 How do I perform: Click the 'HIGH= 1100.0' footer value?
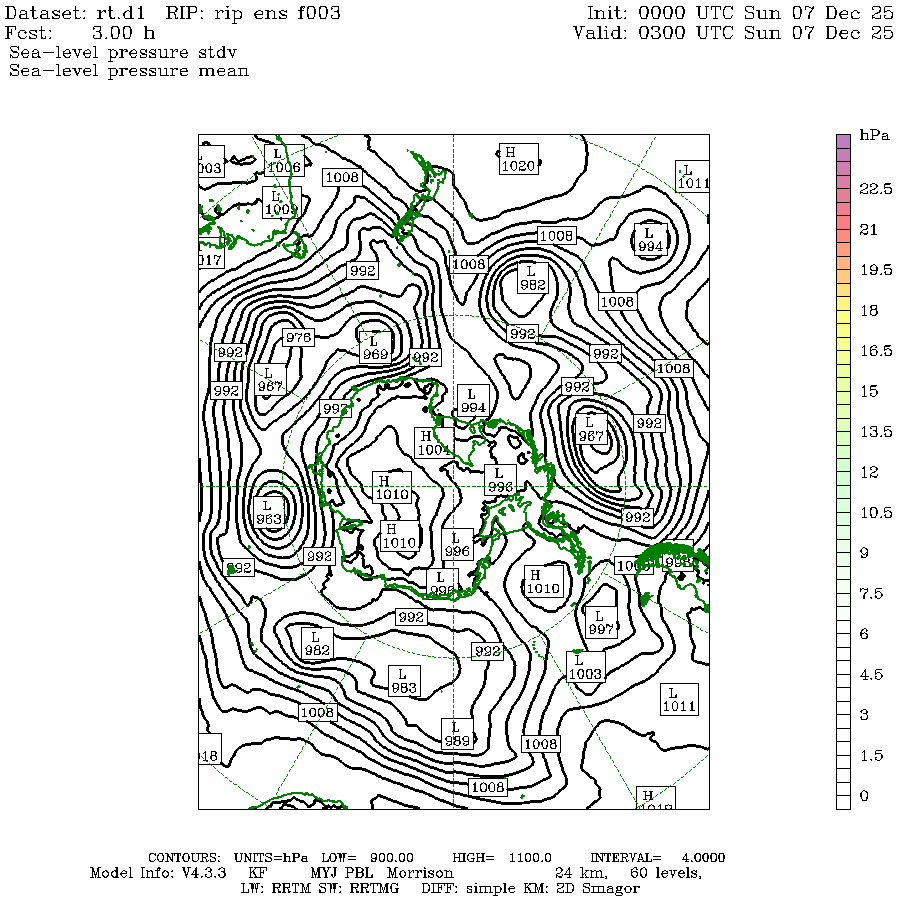click(x=502, y=858)
